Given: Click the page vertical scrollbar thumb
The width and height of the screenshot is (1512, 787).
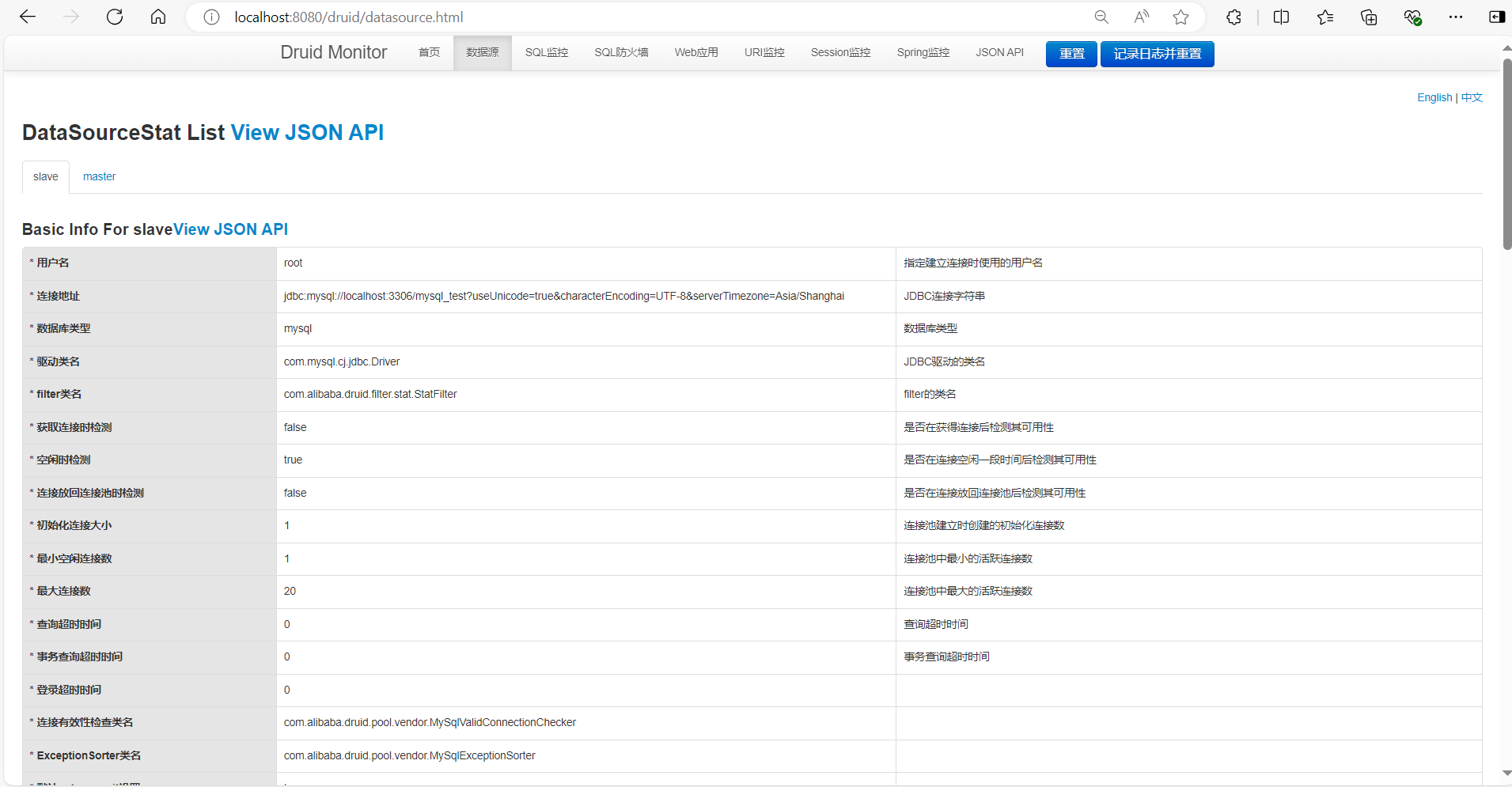Looking at the screenshot, I should click(x=1507, y=154).
